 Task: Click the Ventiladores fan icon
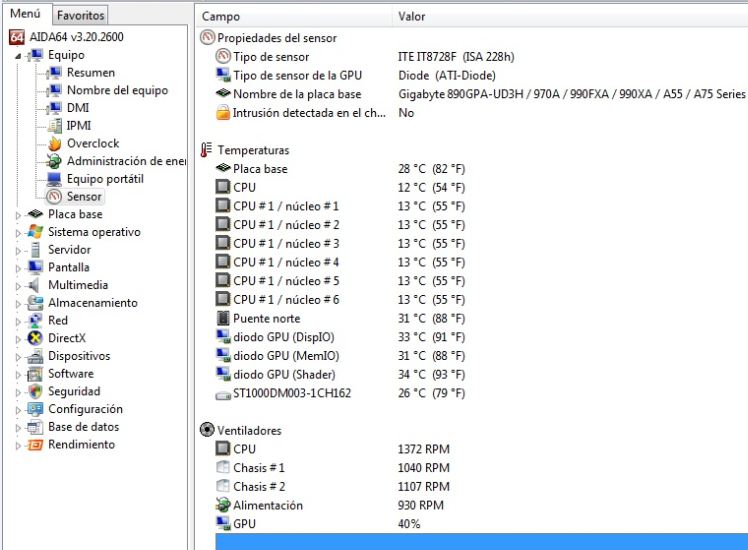pyautogui.click(x=207, y=430)
